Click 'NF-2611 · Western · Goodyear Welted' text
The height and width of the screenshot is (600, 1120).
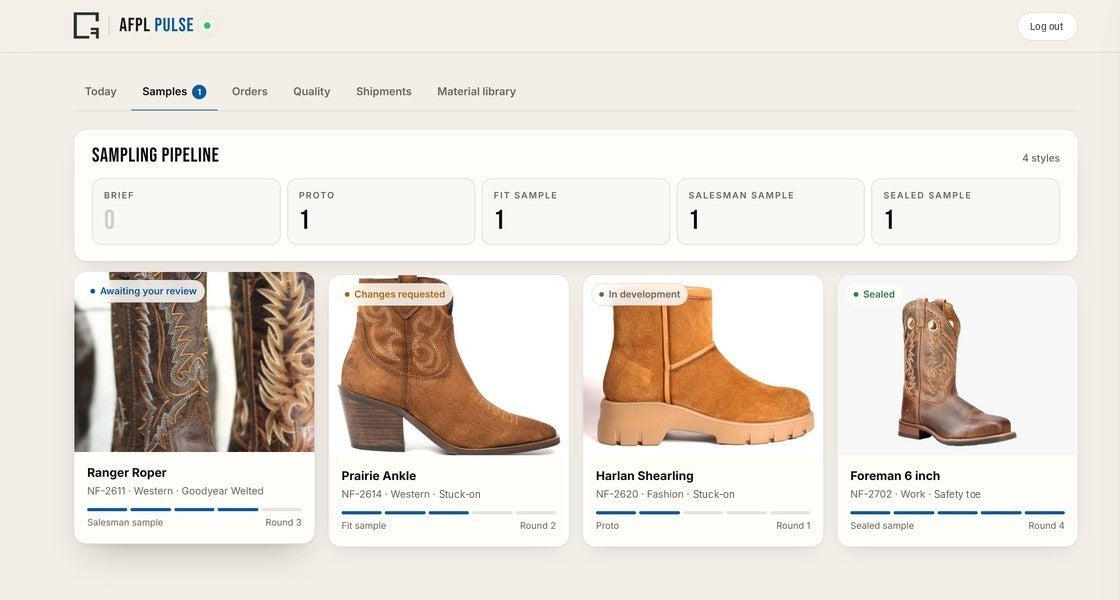176,491
